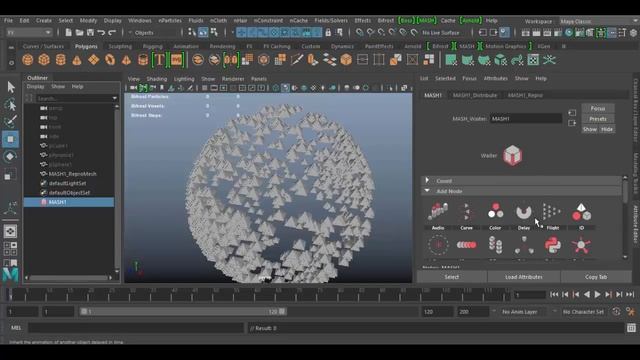Viewport: 640px width, 360px height.
Task: Toggle the auto keyframe button
Action: point(616,312)
